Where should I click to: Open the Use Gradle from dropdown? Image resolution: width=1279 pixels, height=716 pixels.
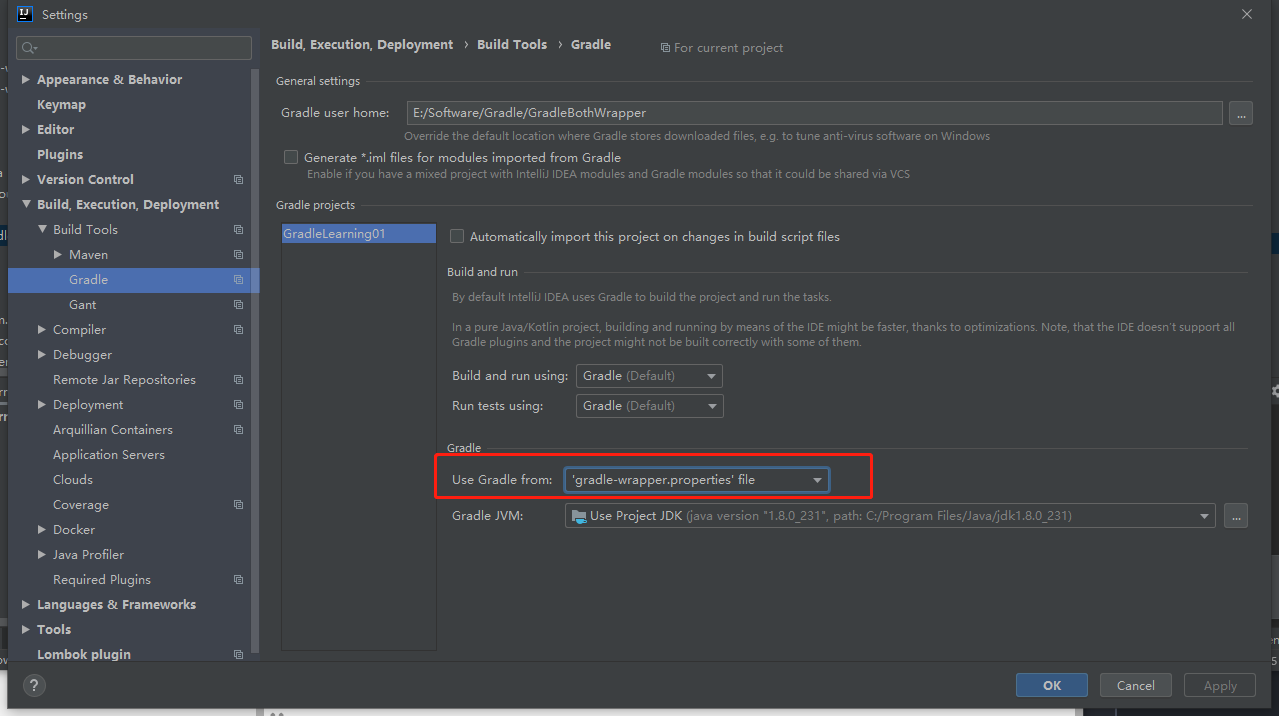tap(697, 480)
